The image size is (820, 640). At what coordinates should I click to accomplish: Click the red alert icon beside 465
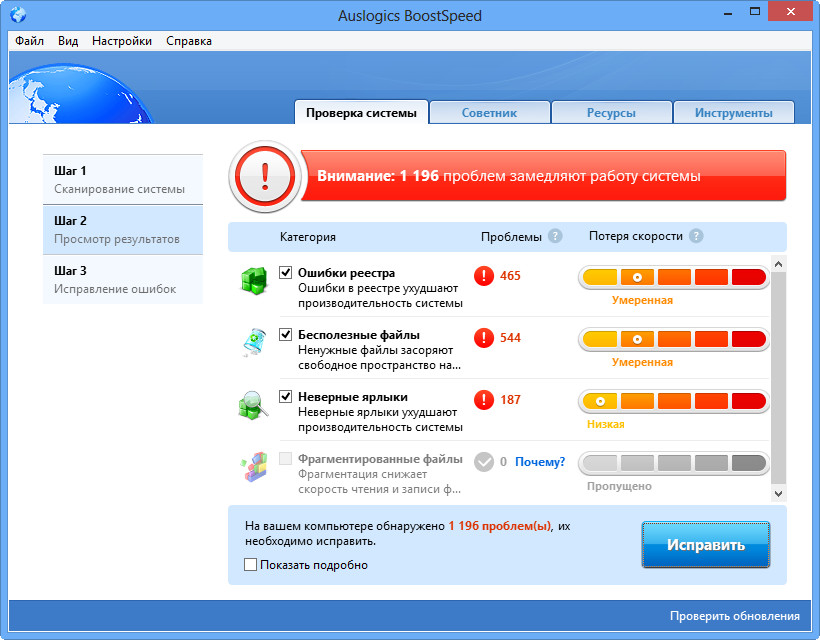click(484, 276)
